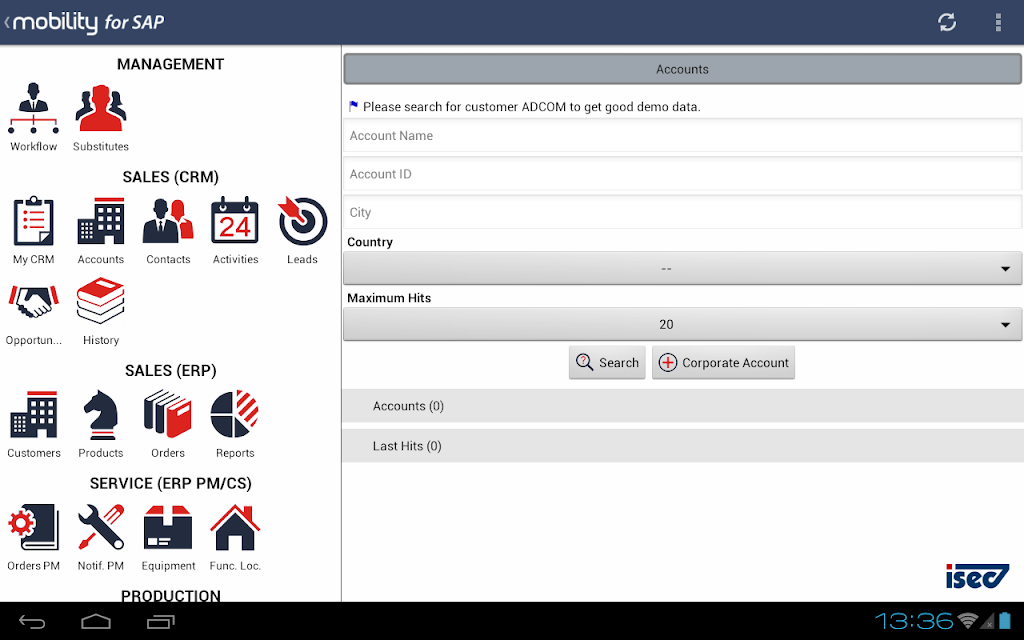This screenshot has width=1024, height=640.
Task: Open the Reports pie chart icon
Action: point(235,415)
